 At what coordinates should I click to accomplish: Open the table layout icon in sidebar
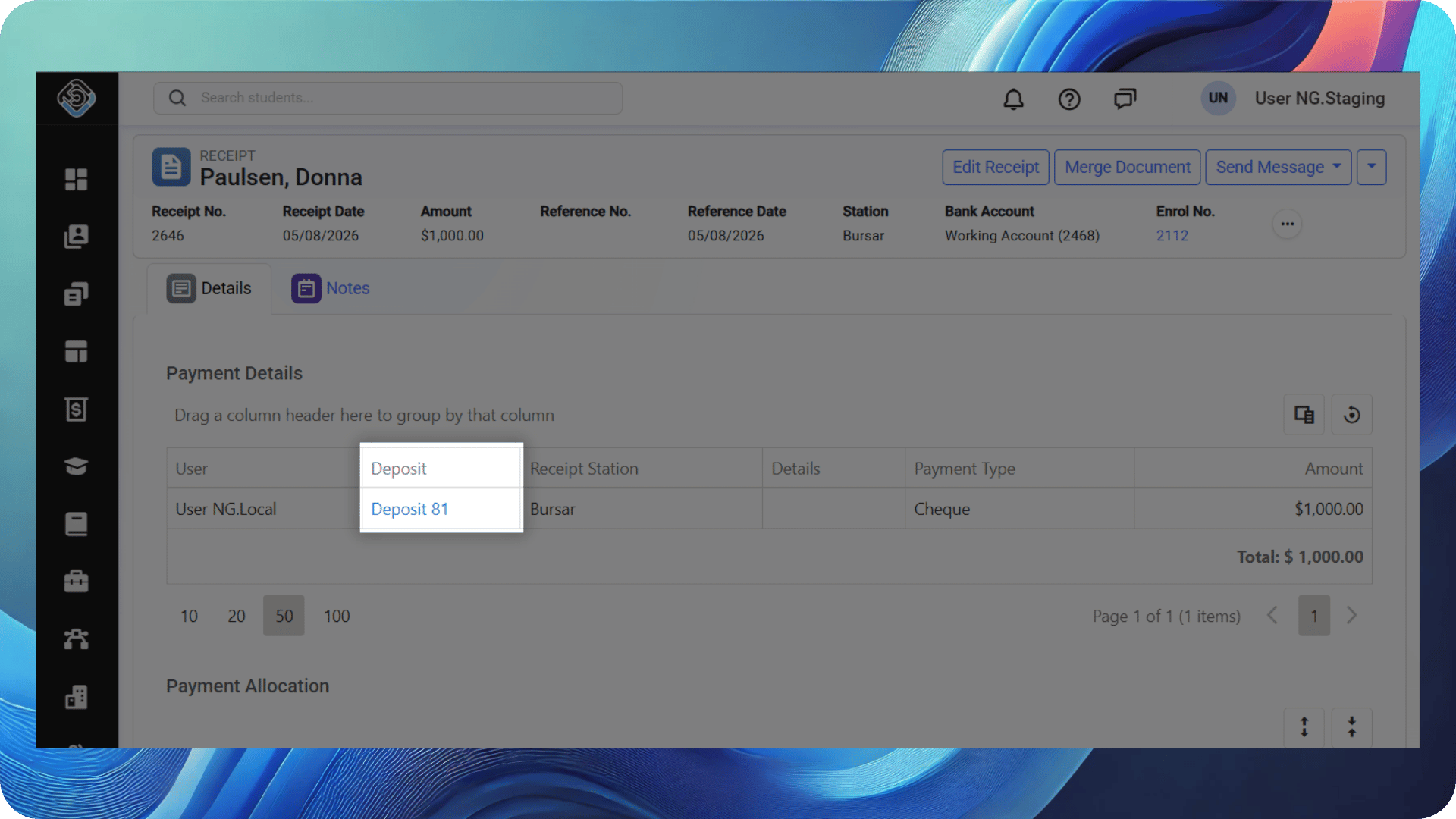pyautogui.click(x=77, y=352)
